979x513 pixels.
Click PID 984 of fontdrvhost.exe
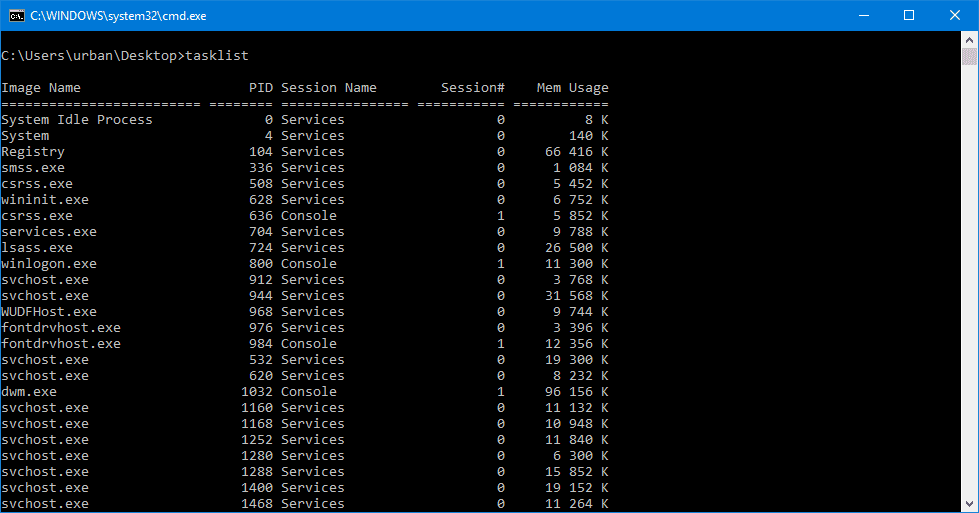(x=261, y=344)
